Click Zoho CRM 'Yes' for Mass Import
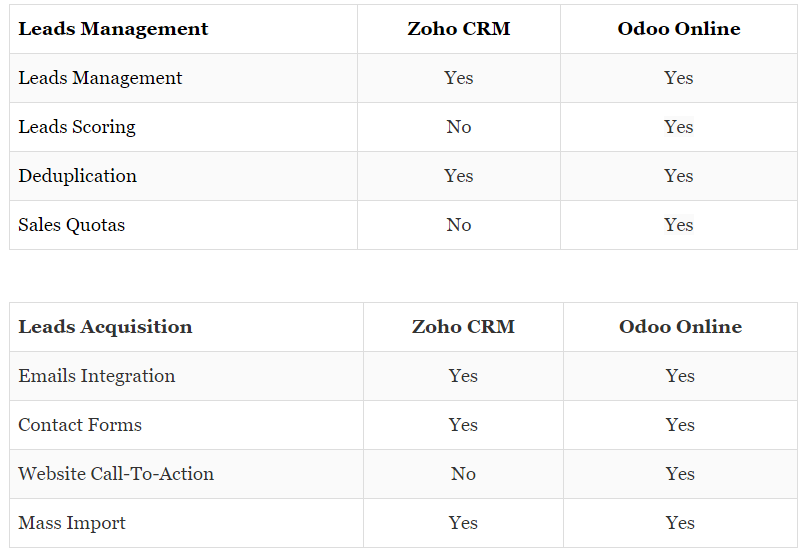 [463, 523]
